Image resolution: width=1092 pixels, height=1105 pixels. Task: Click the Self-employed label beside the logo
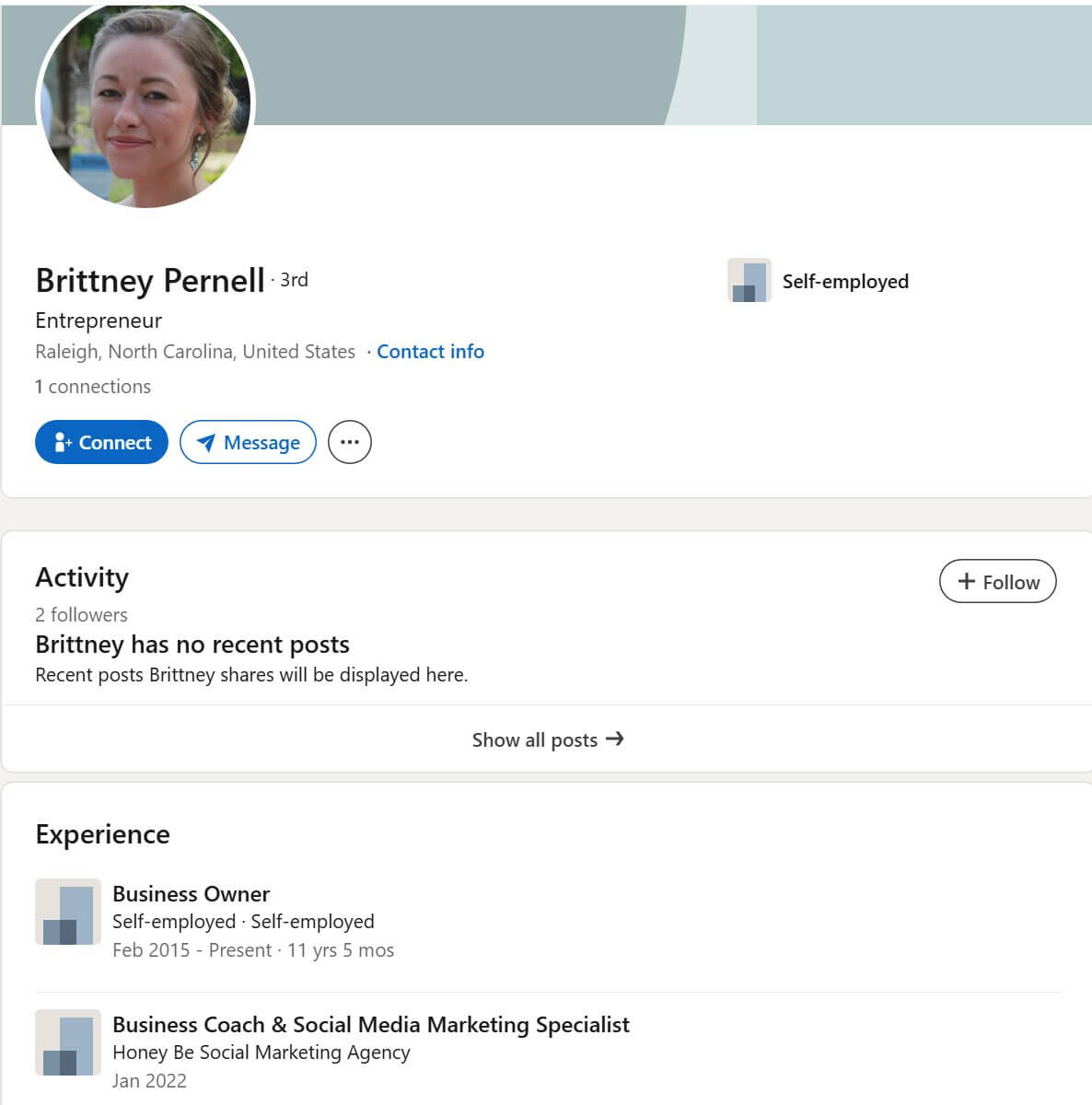click(x=845, y=281)
